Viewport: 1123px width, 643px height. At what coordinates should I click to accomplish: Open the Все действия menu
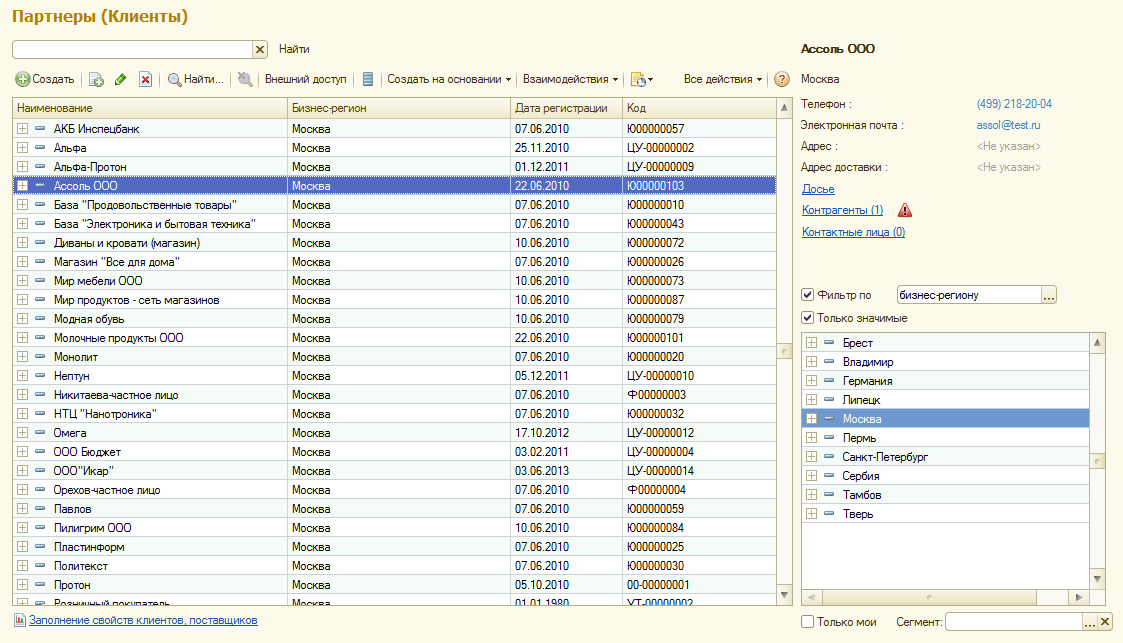723,79
